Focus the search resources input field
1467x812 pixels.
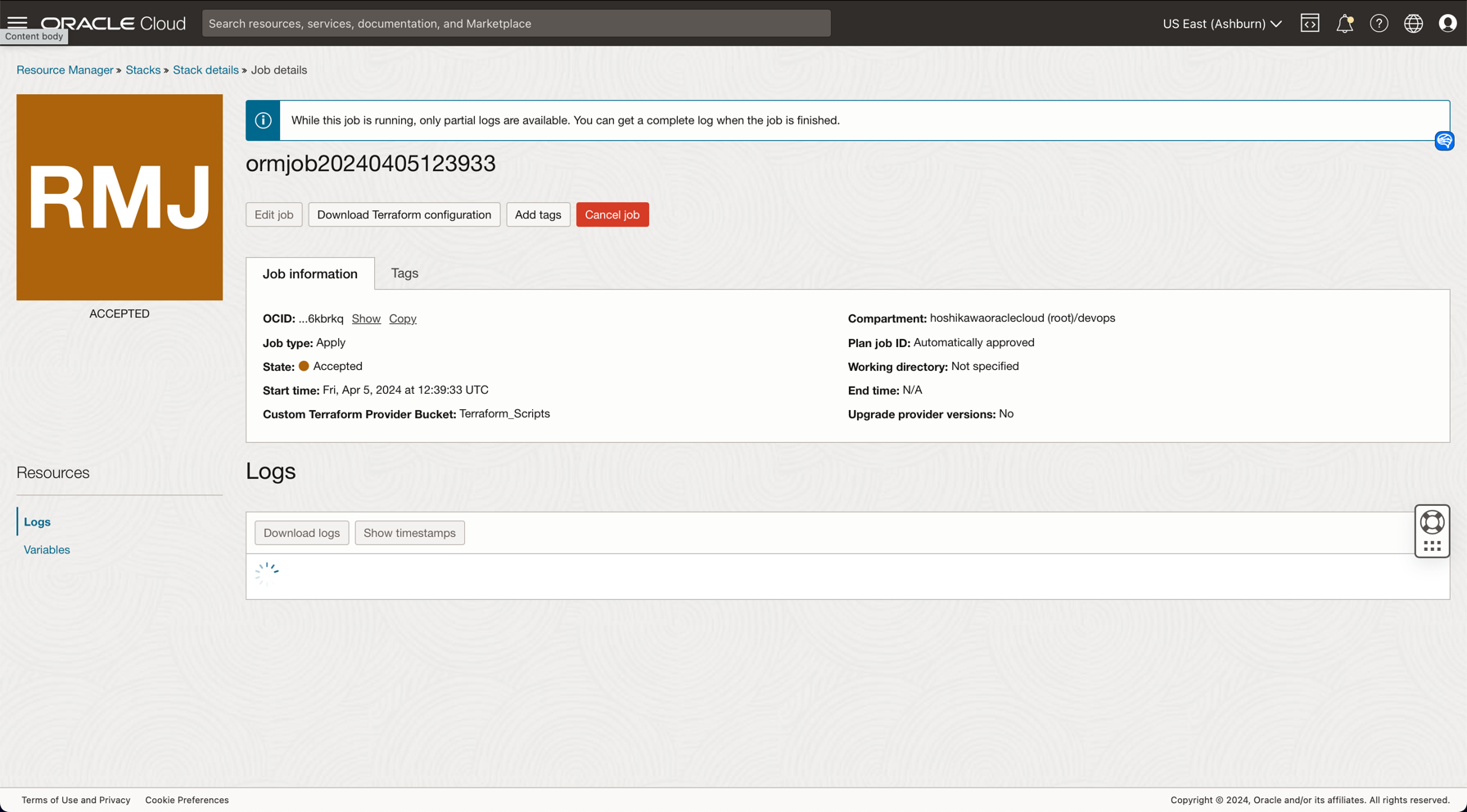click(516, 24)
